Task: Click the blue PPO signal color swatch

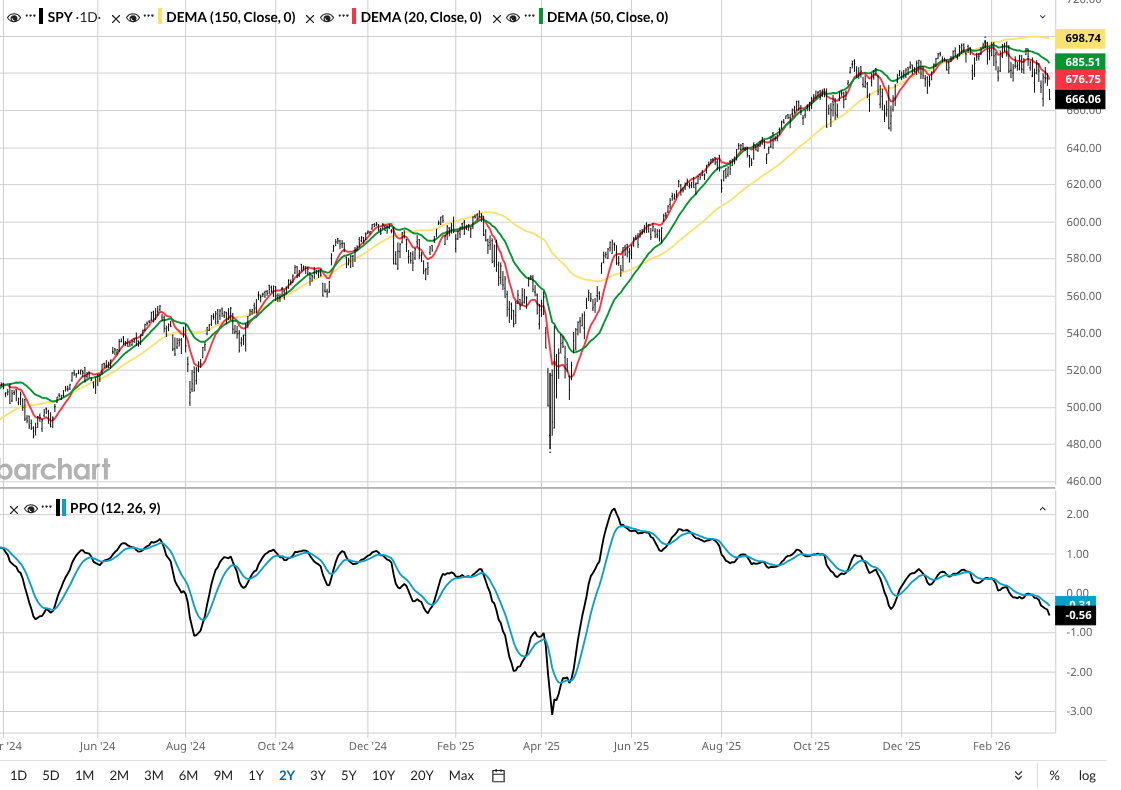Action: tap(64, 508)
